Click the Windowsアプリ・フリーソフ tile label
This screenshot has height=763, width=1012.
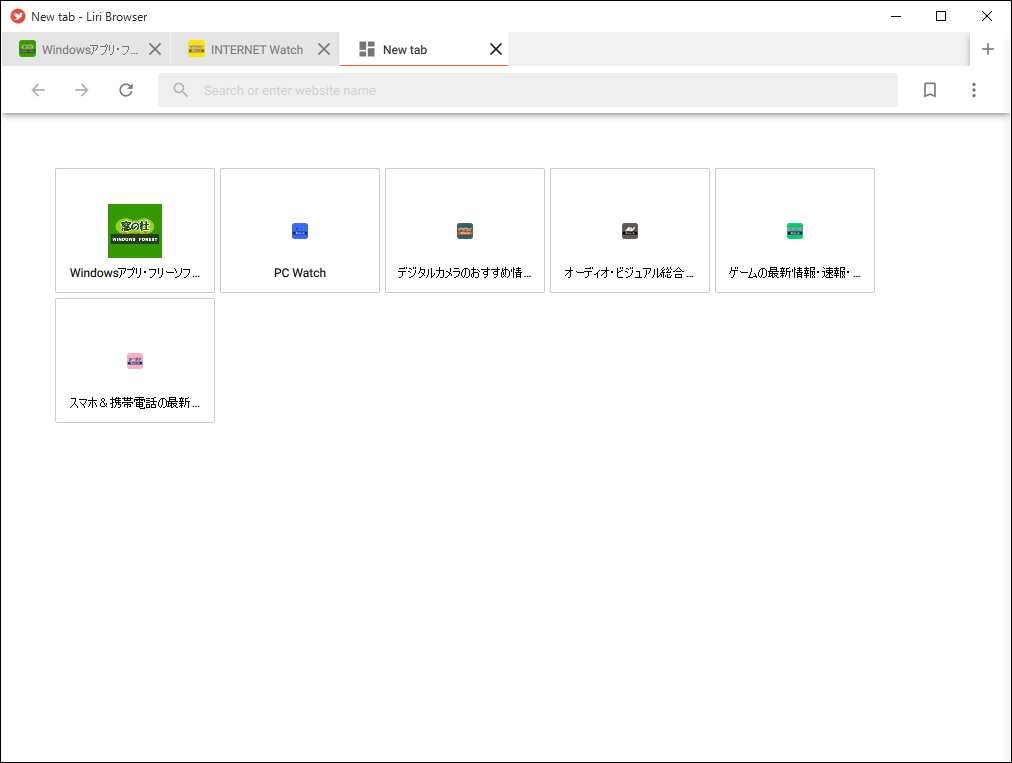135,273
